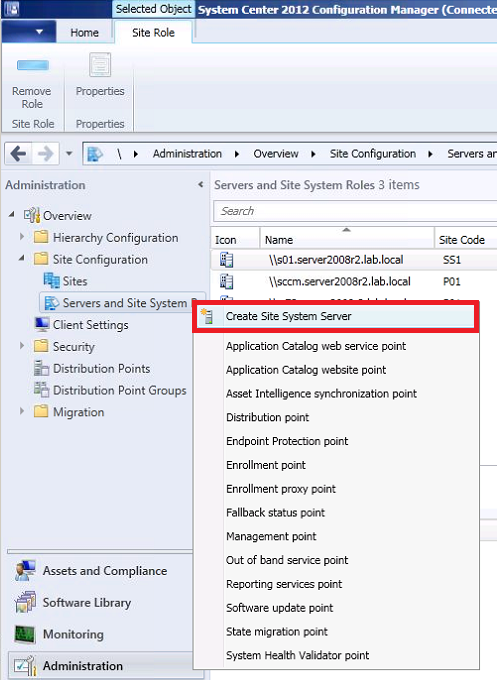Image resolution: width=497 pixels, height=680 pixels.
Task: Switch to the Home tab
Action: click(85, 33)
